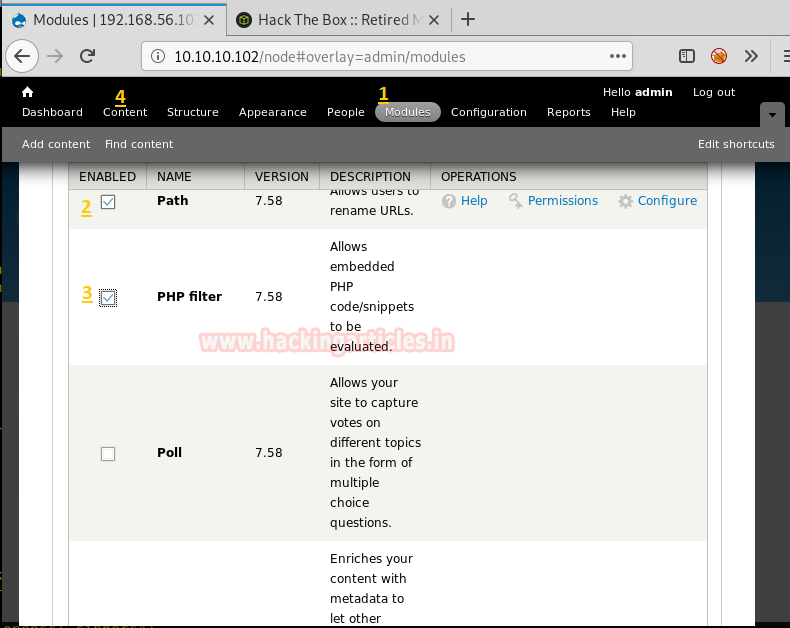
Task: Click version 7.58 in Path row
Action: click(269, 201)
